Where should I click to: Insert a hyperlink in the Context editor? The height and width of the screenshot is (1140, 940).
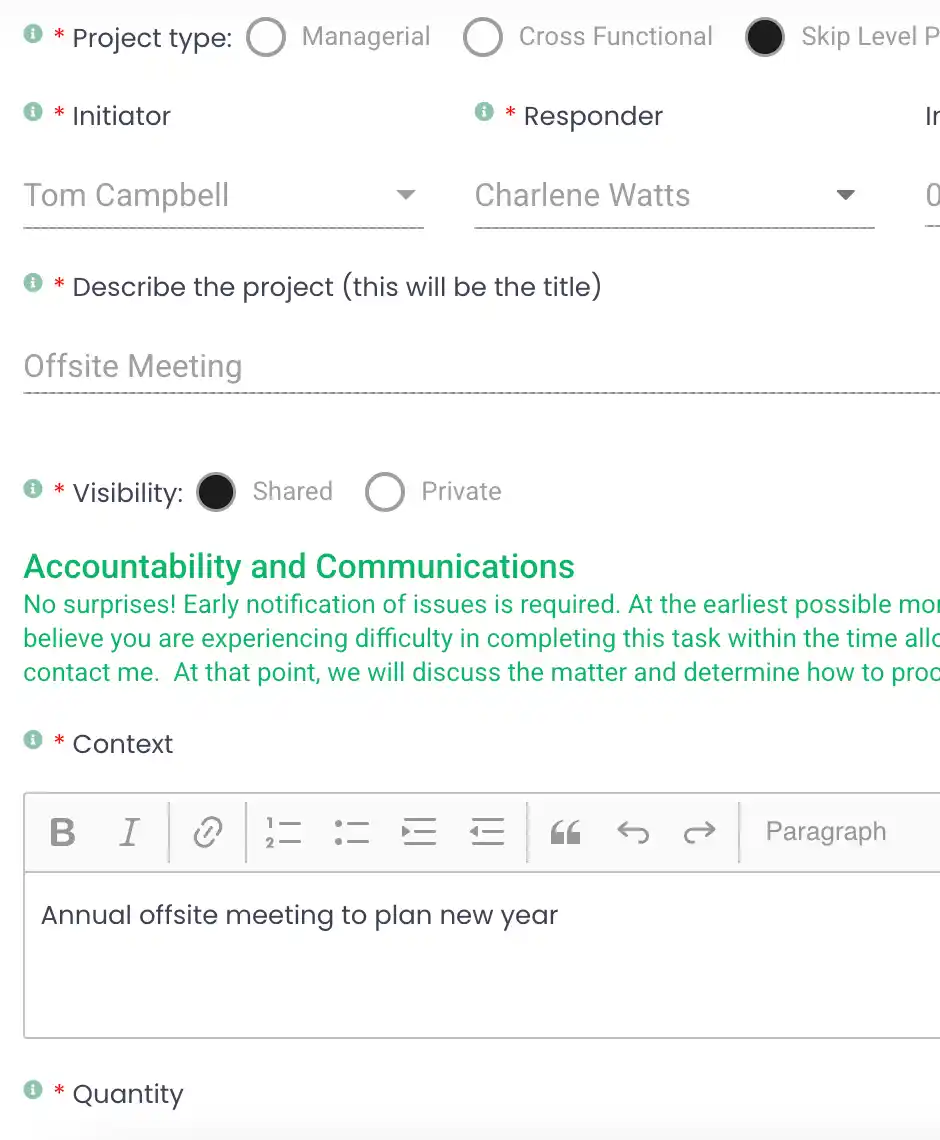coord(206,831)
